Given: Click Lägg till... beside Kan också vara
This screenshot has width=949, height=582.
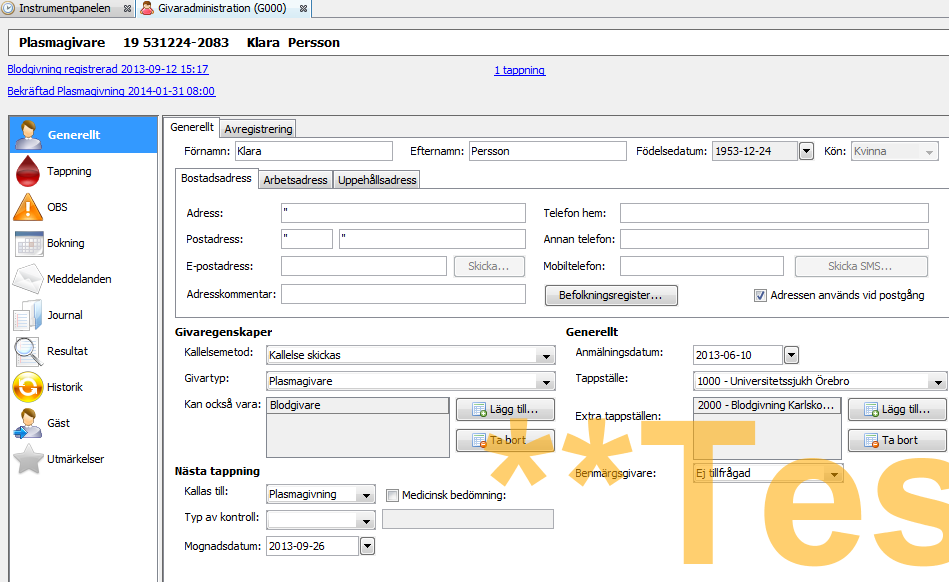Looking at the screenshot, I should (x=505, y=410).
